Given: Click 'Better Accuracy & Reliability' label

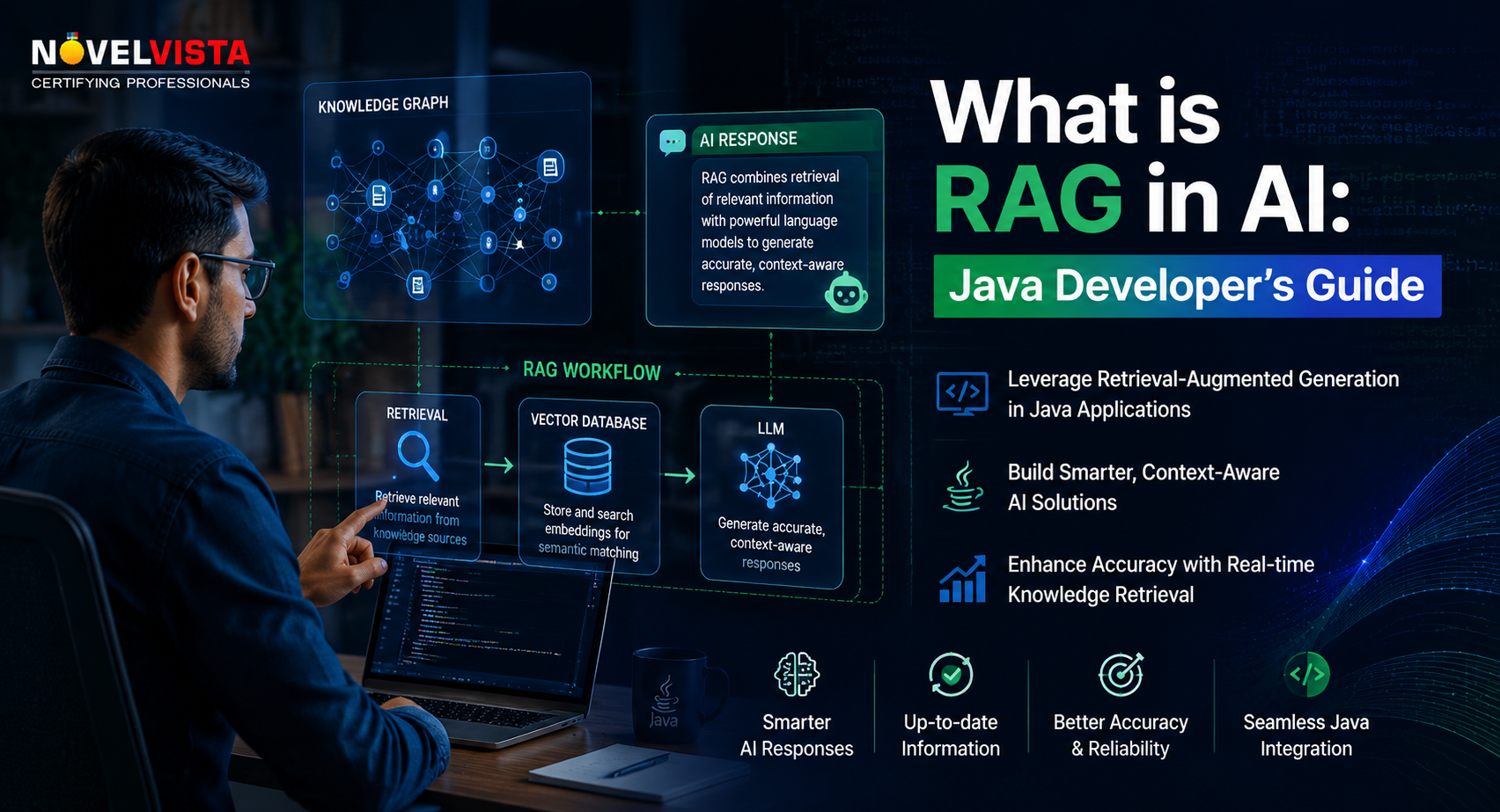Looking at the screenshot, I should [1121, 735].
